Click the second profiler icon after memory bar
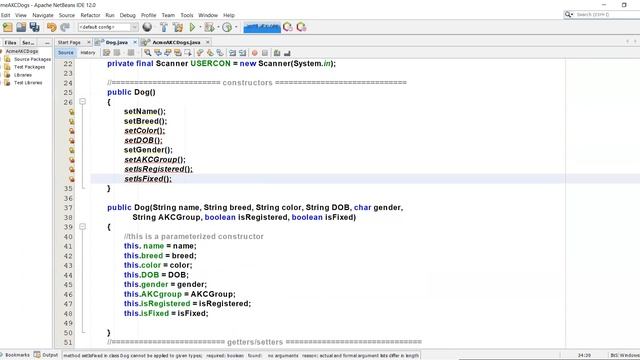The height and width of the screenshot is (360, 640). (x=302, y=27)
